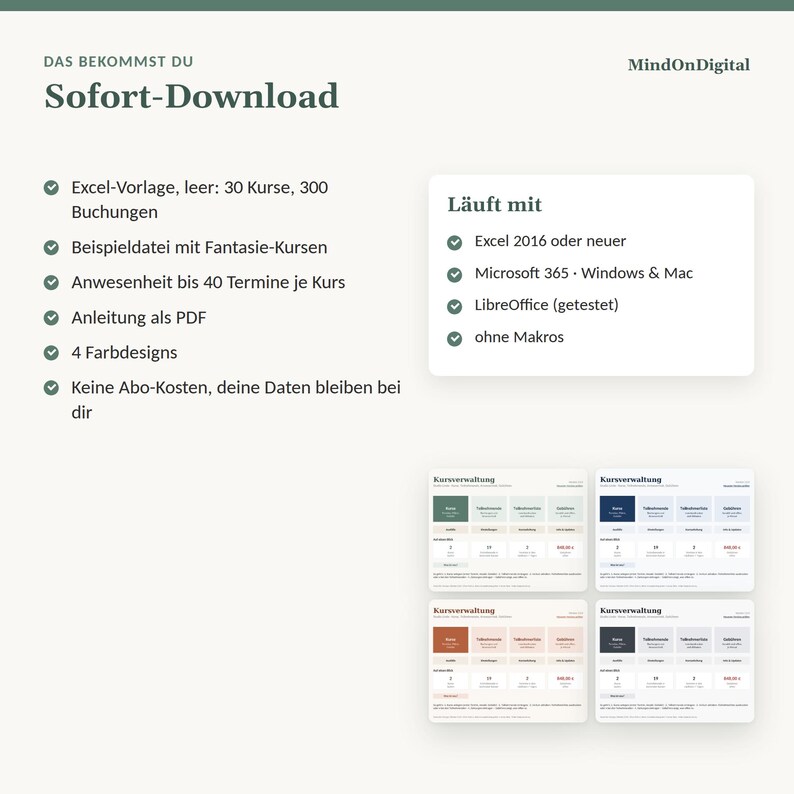Click the text 4 Farbdesigns
Viewport: 794px width, 794px height.
(124, 353)
